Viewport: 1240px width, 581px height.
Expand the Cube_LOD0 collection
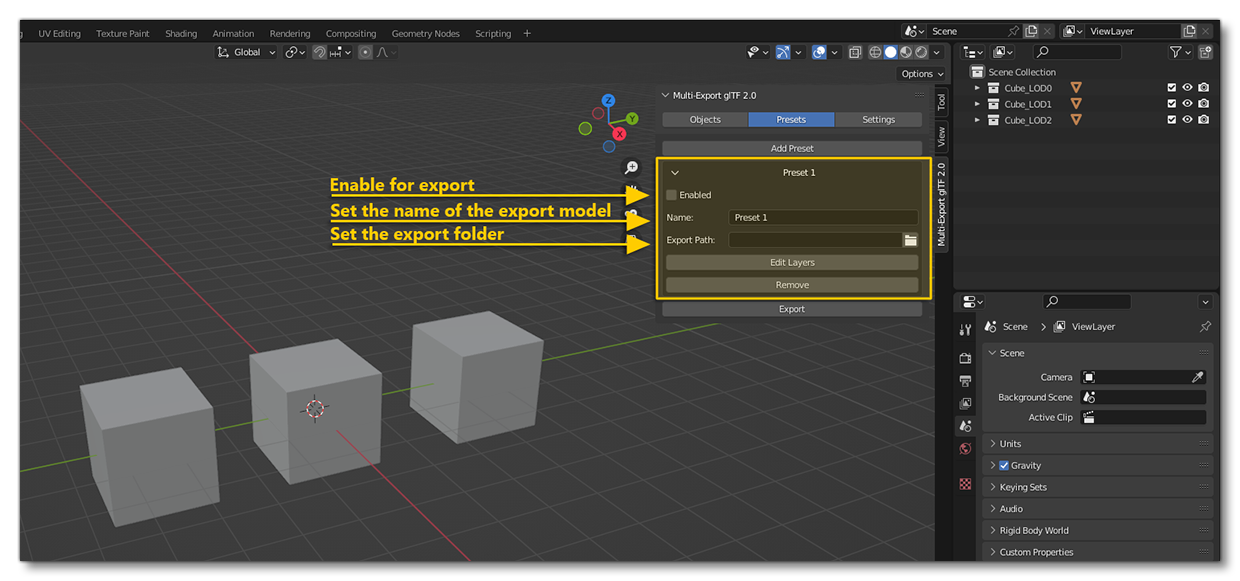(978, 88)
